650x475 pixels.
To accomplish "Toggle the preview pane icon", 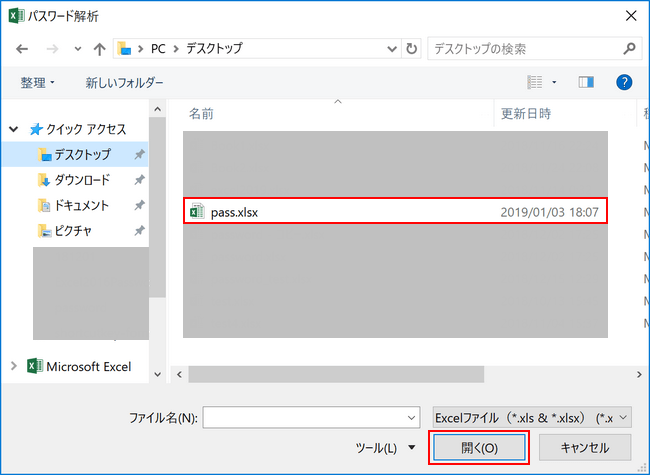I will 586,82.
